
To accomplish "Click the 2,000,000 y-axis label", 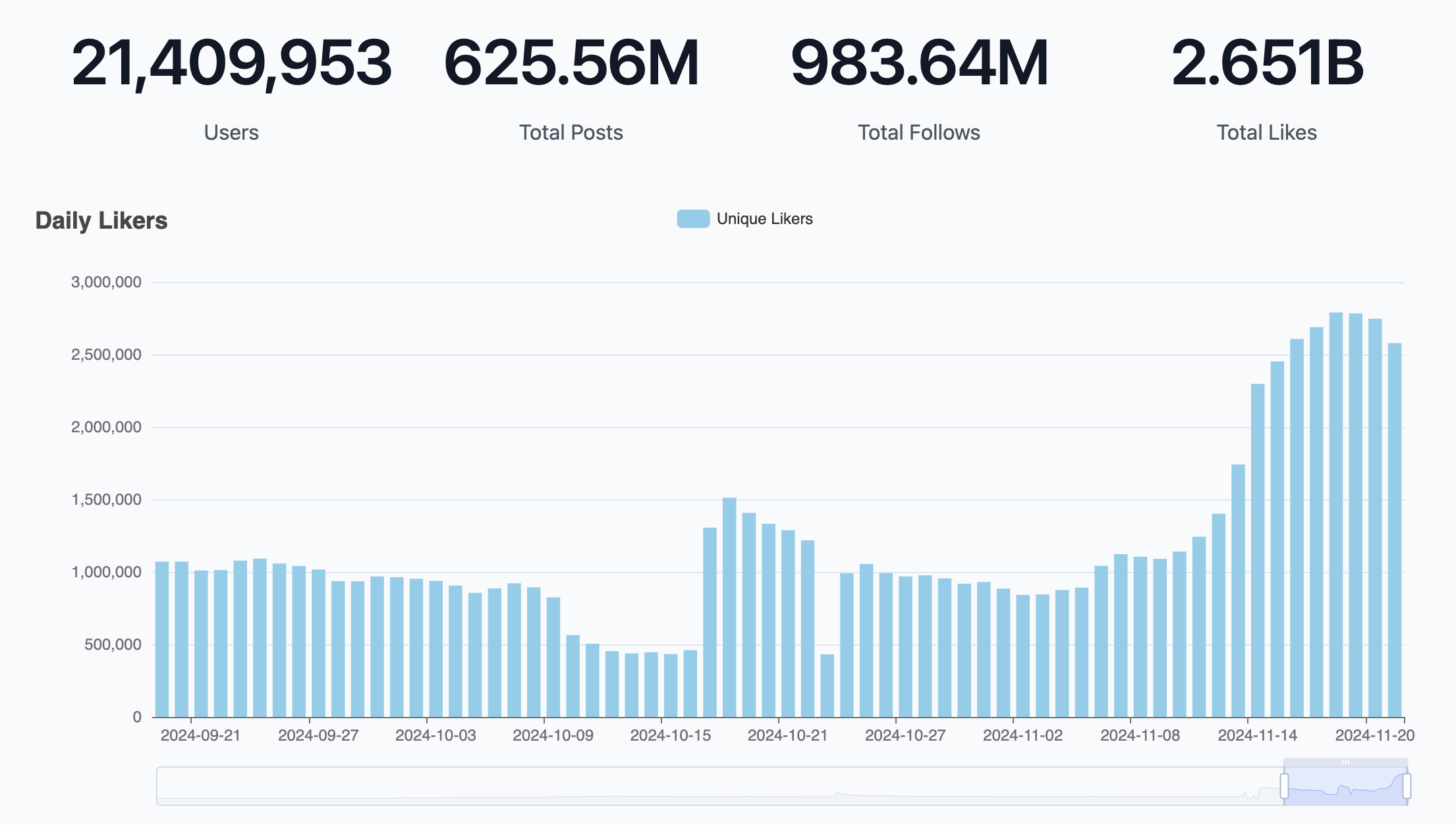I will [106, 427].
